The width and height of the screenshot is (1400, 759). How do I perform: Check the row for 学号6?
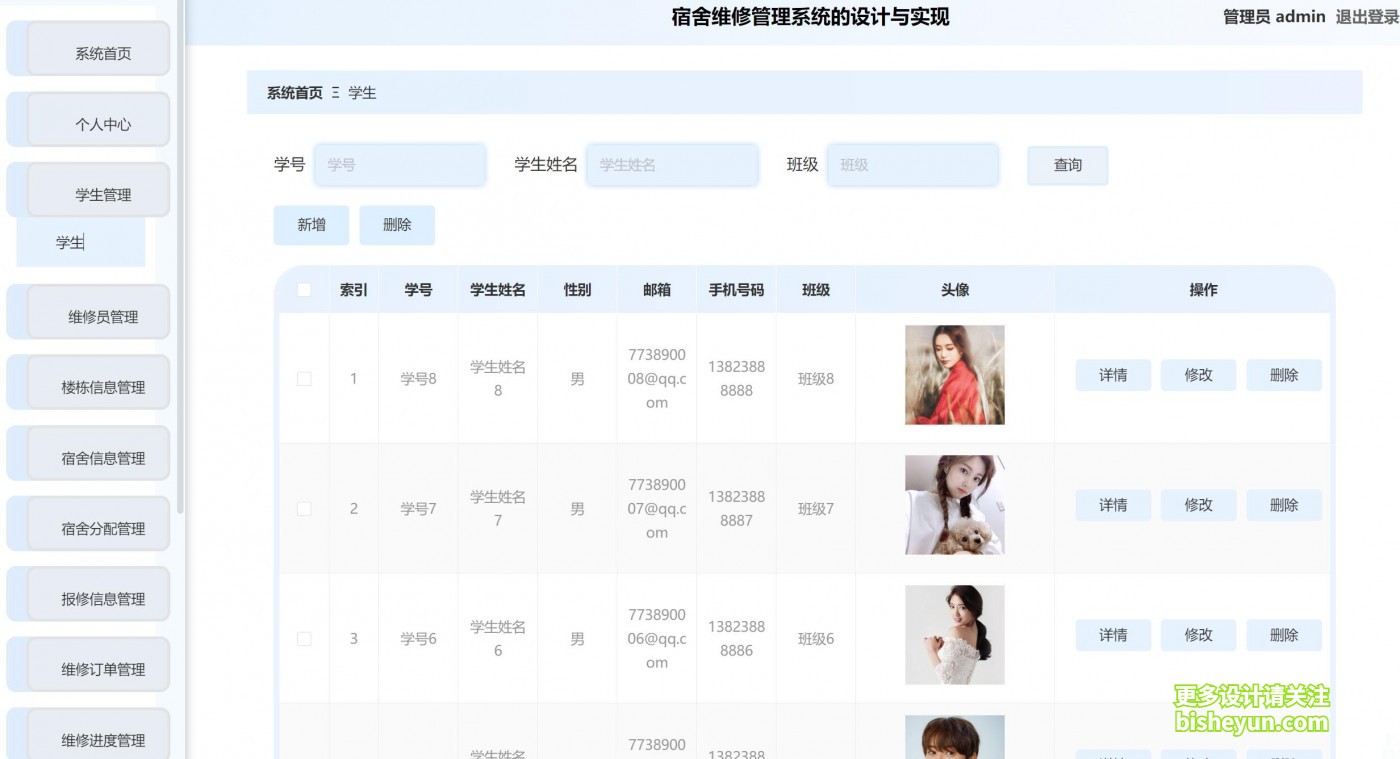point(304,639)
